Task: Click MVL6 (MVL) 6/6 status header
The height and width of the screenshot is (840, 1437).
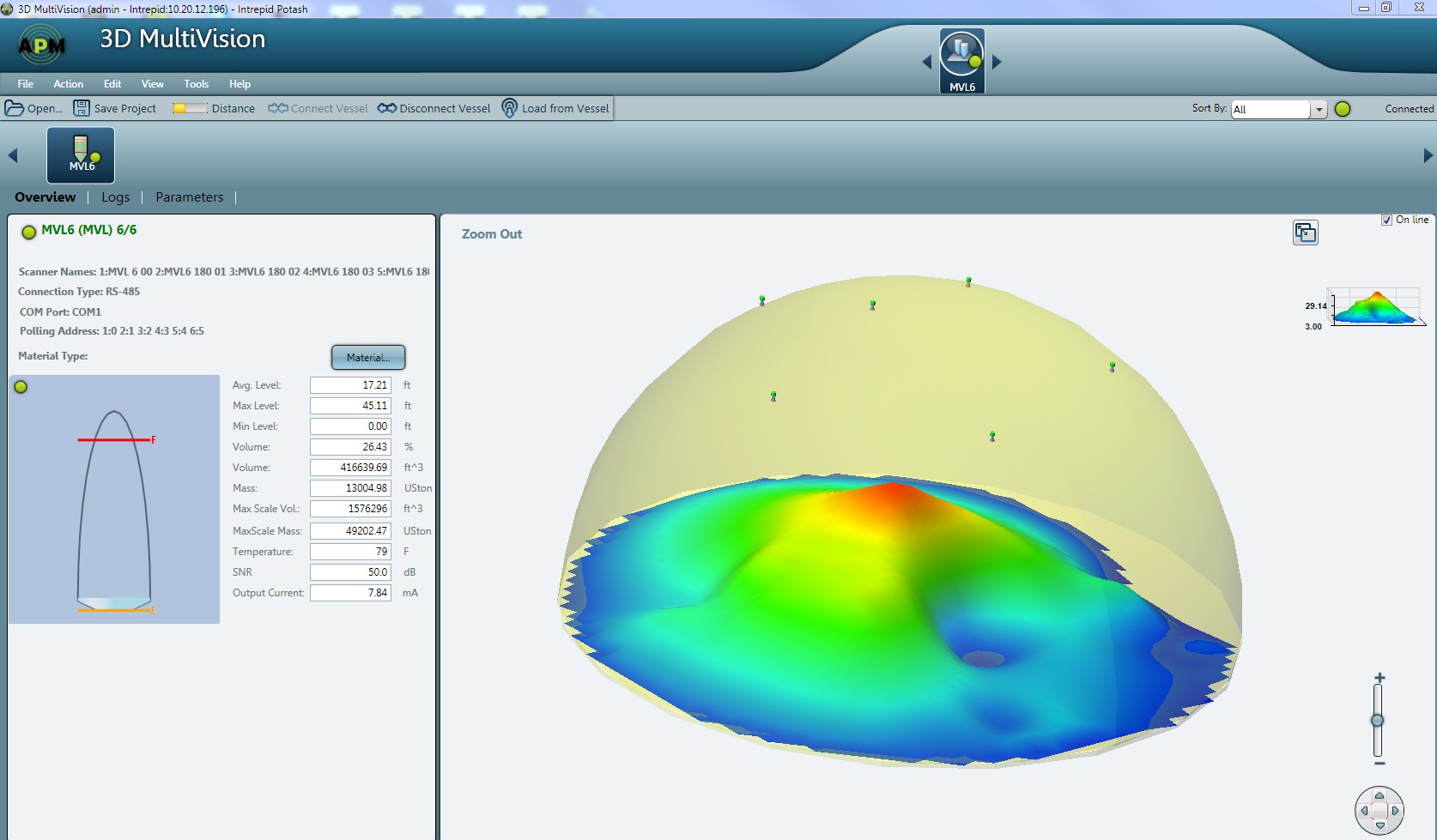Action: tap(89, 230)
